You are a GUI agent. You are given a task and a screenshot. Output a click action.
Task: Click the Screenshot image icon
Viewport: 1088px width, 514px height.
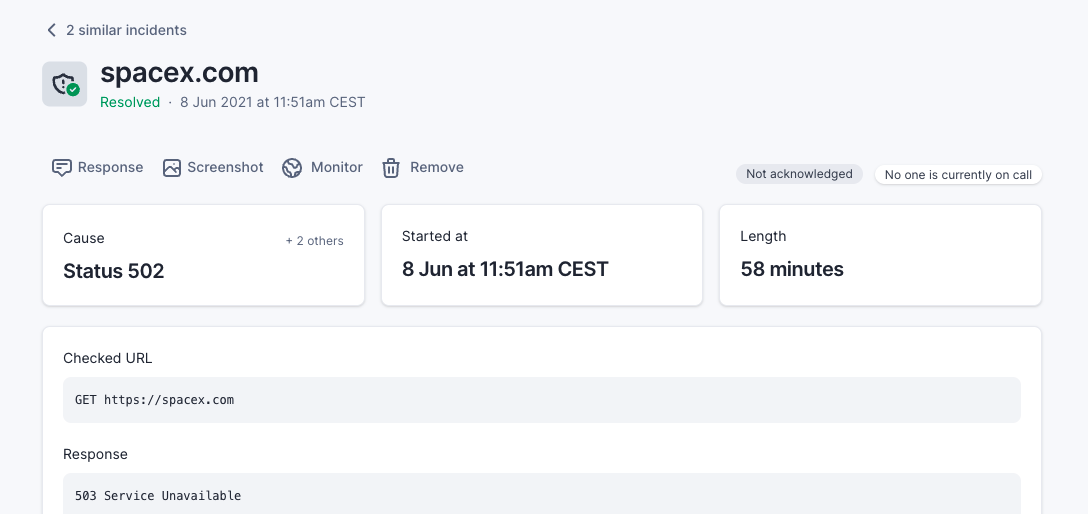(x=172, y=168)
